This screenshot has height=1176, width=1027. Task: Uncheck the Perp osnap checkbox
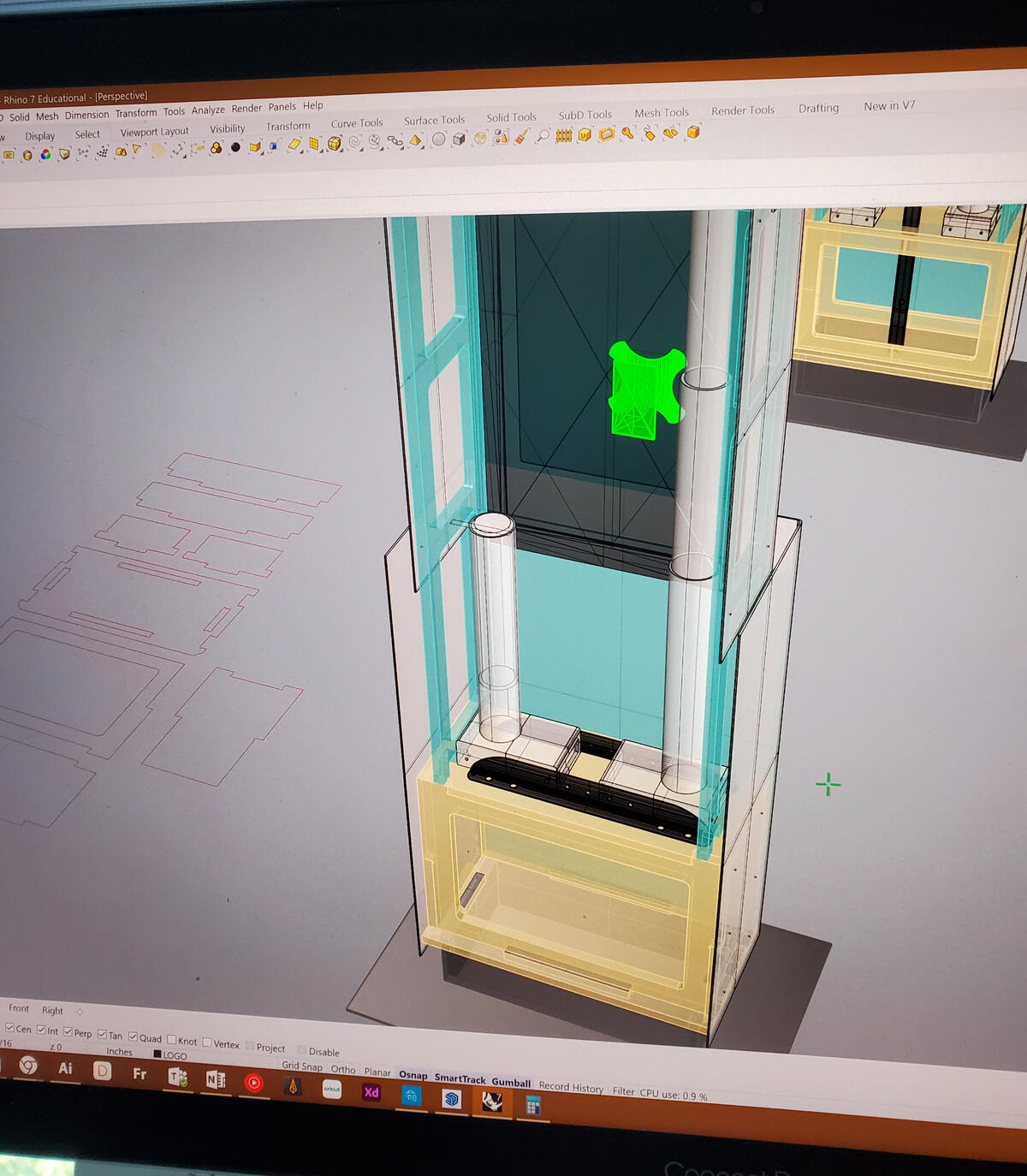[68, 1032]
